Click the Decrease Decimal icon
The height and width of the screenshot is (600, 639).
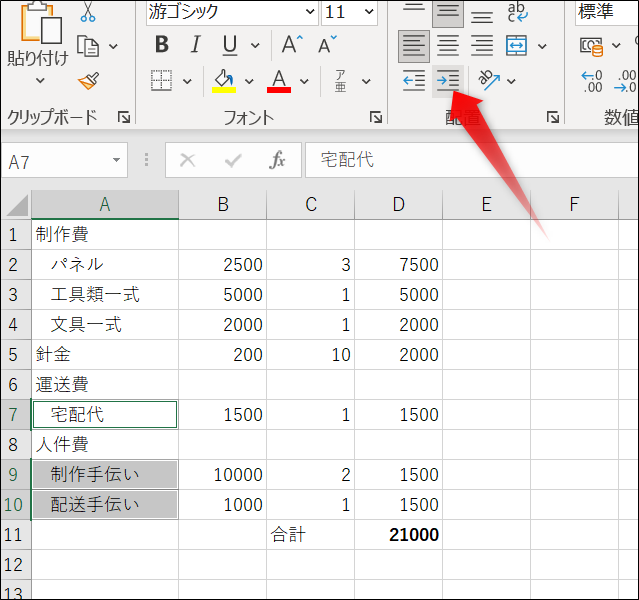(x=626, y=81)
